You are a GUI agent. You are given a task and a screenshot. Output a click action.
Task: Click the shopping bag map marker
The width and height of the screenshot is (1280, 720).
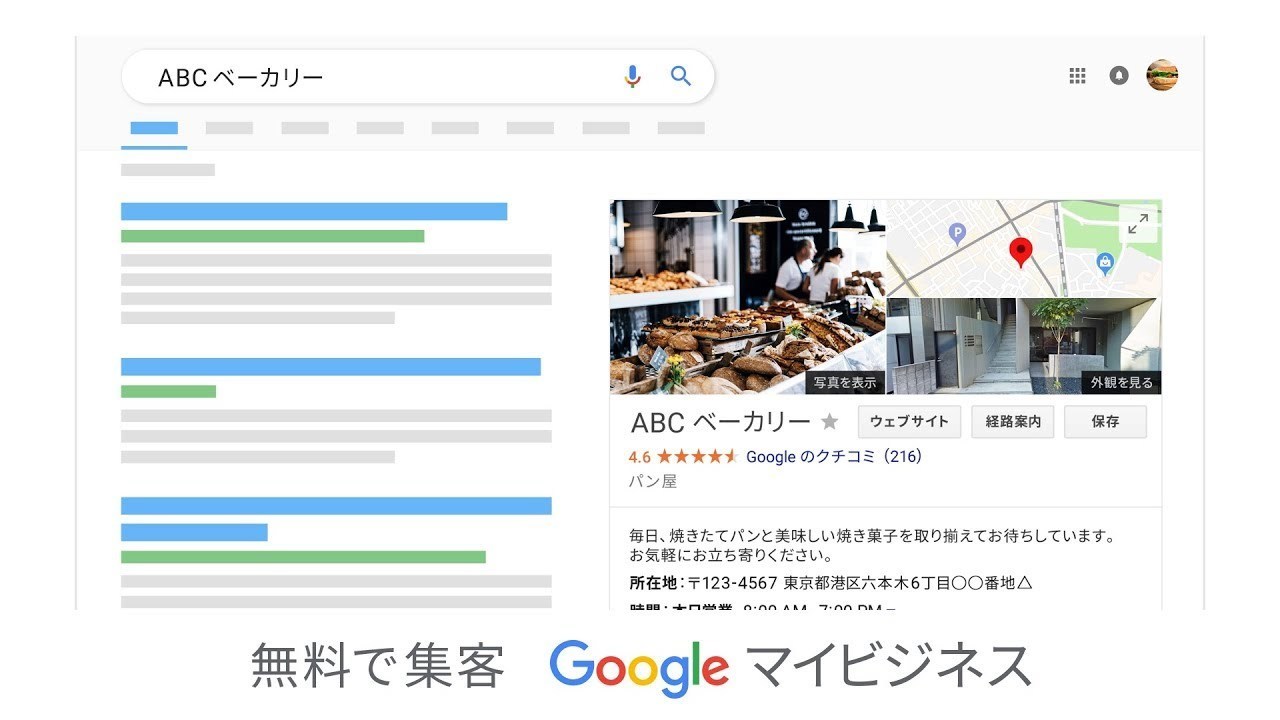(1105, 263)
